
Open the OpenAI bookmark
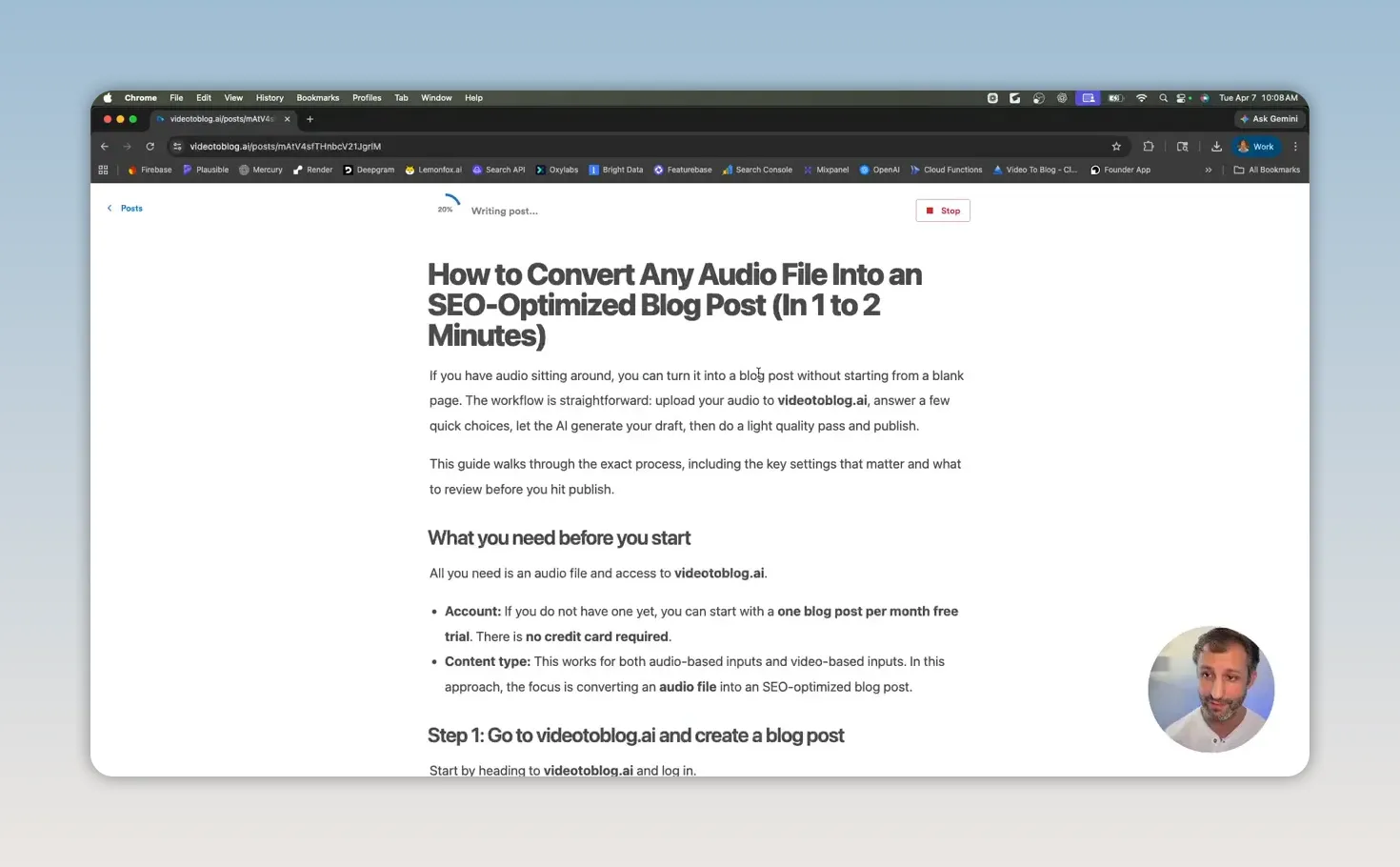(880, 170)
